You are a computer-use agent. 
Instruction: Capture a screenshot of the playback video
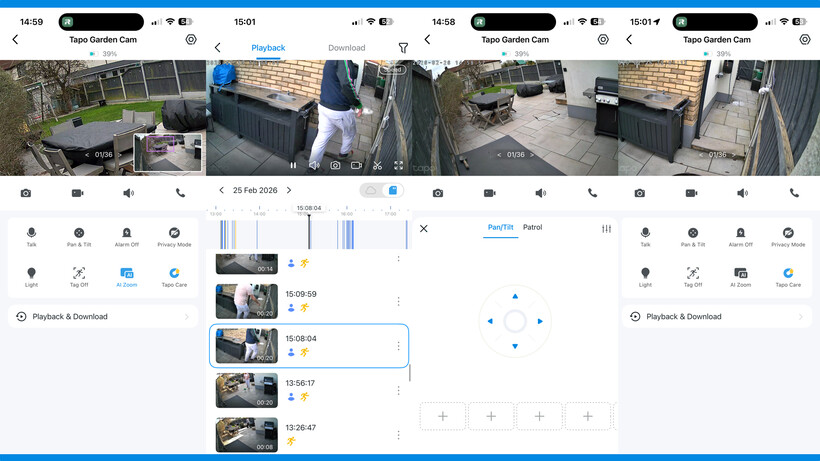335,165
